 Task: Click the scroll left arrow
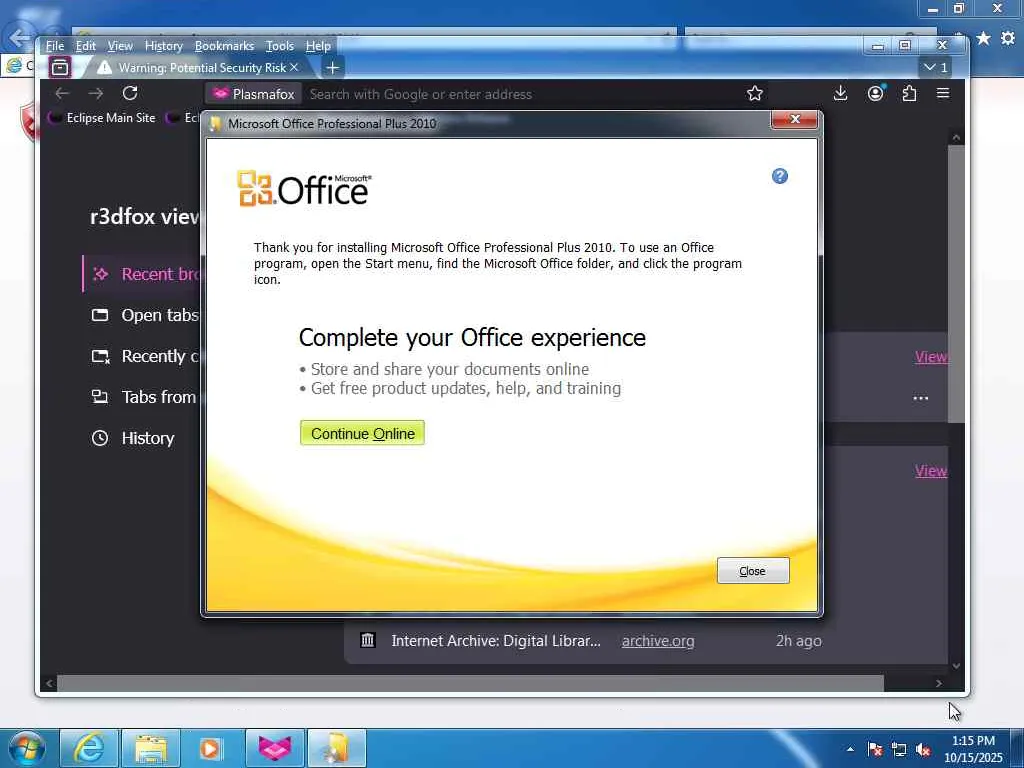click(49, 683)
